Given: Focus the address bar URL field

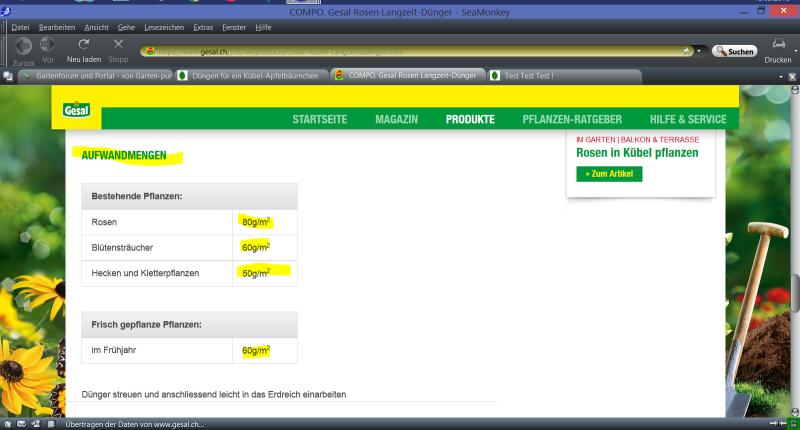Looking at the screenshot, I should pos(416,52).
